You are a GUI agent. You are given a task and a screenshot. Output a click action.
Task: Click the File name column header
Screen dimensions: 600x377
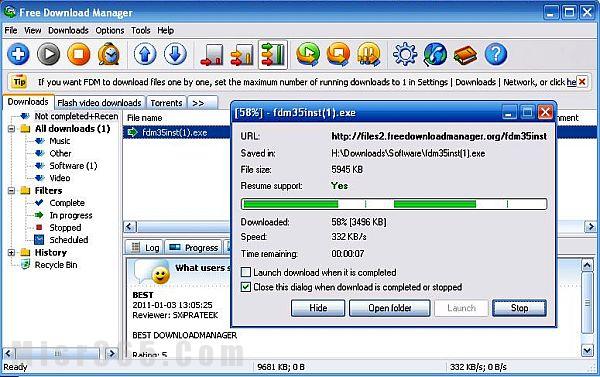pyautogui.click(x=145, y=118)
